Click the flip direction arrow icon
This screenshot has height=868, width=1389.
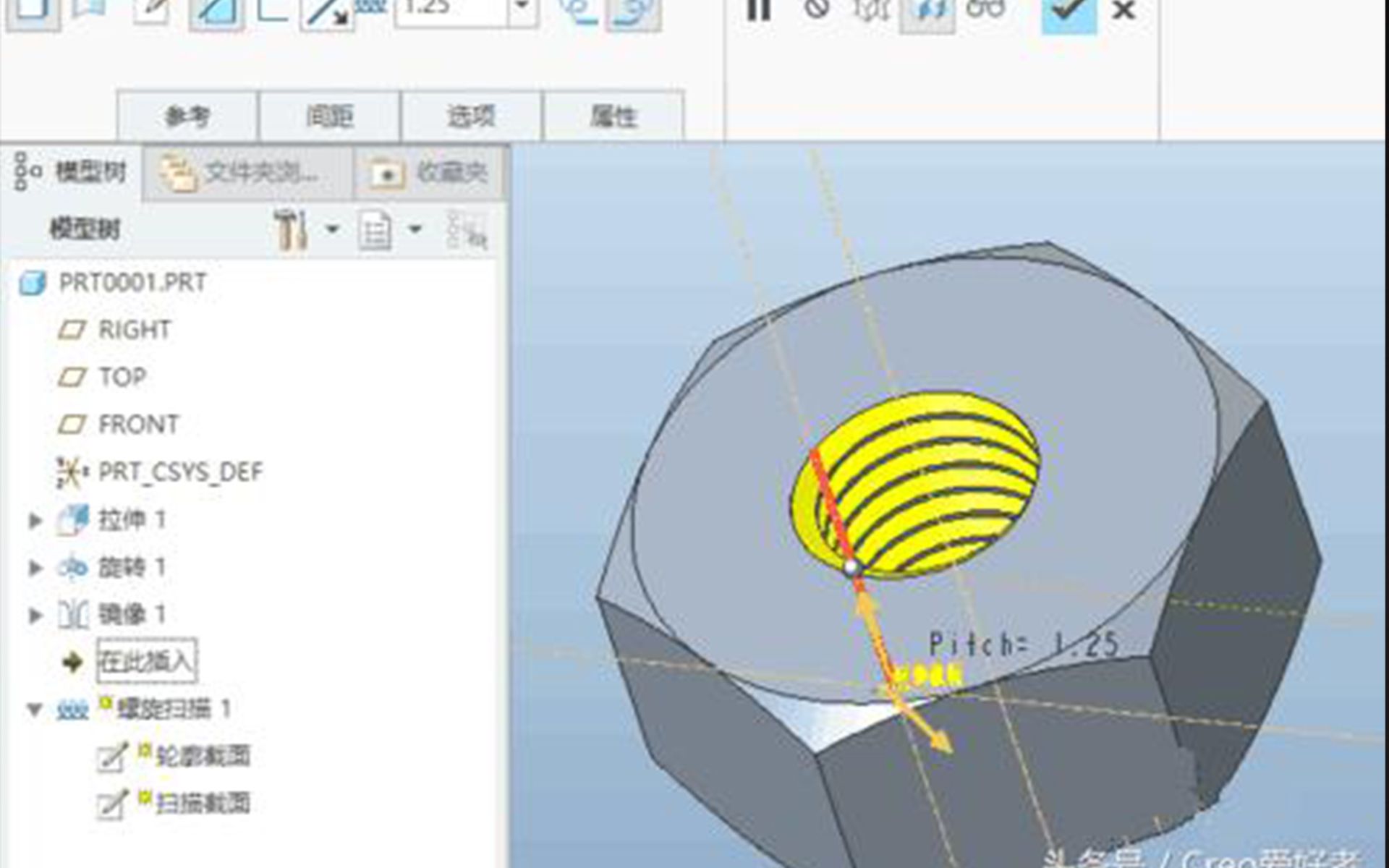click(326, 13)
